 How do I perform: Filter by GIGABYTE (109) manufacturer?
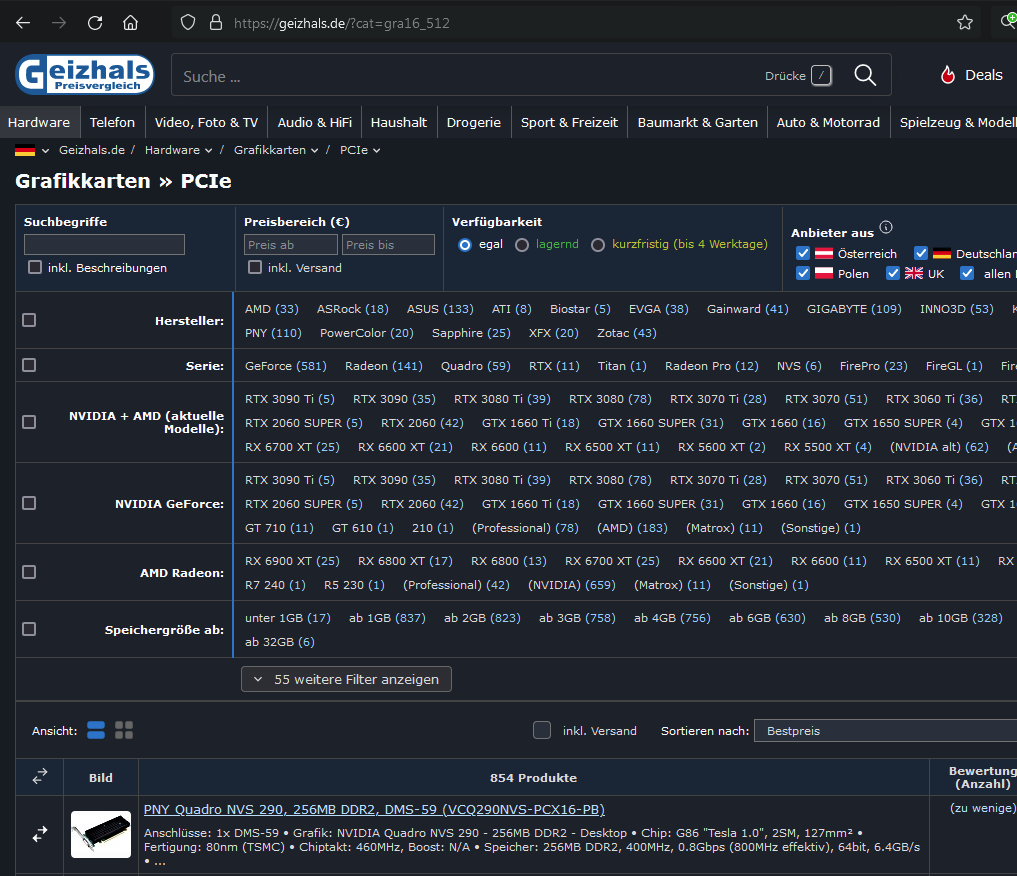[x=854, y=309]
